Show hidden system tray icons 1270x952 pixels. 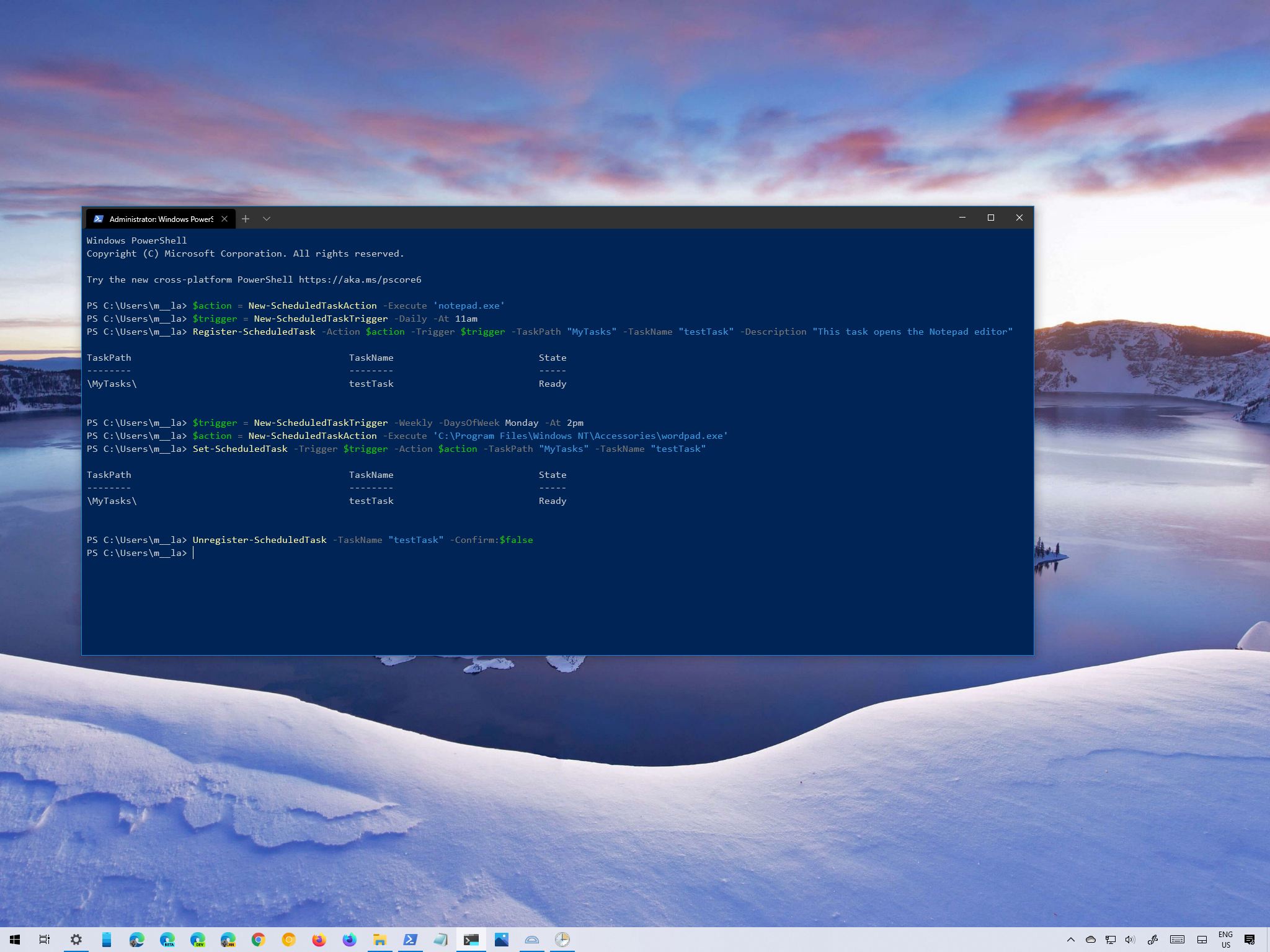(x=1070, y=940)
